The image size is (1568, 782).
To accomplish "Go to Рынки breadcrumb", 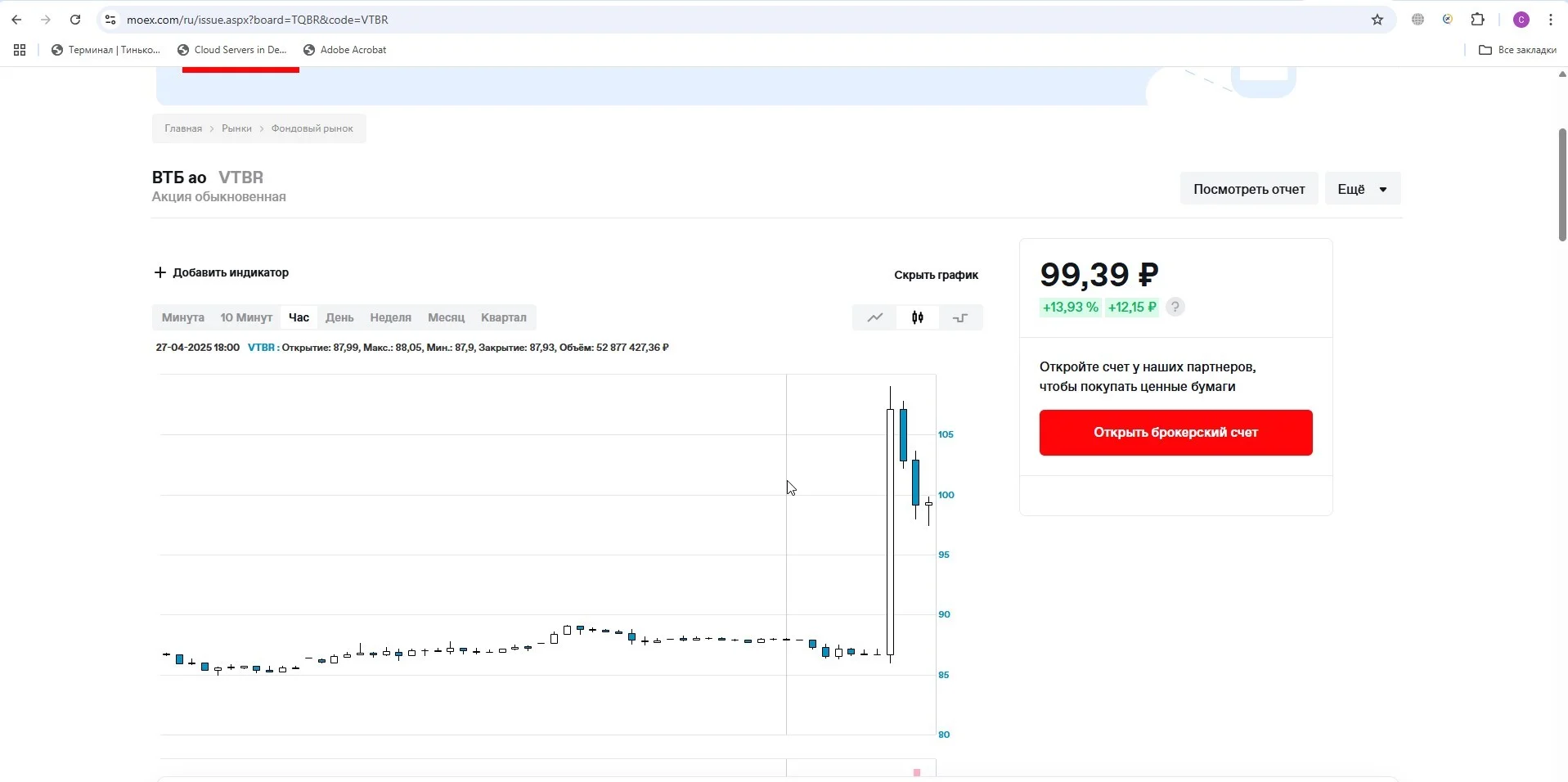I will point(236,128).
